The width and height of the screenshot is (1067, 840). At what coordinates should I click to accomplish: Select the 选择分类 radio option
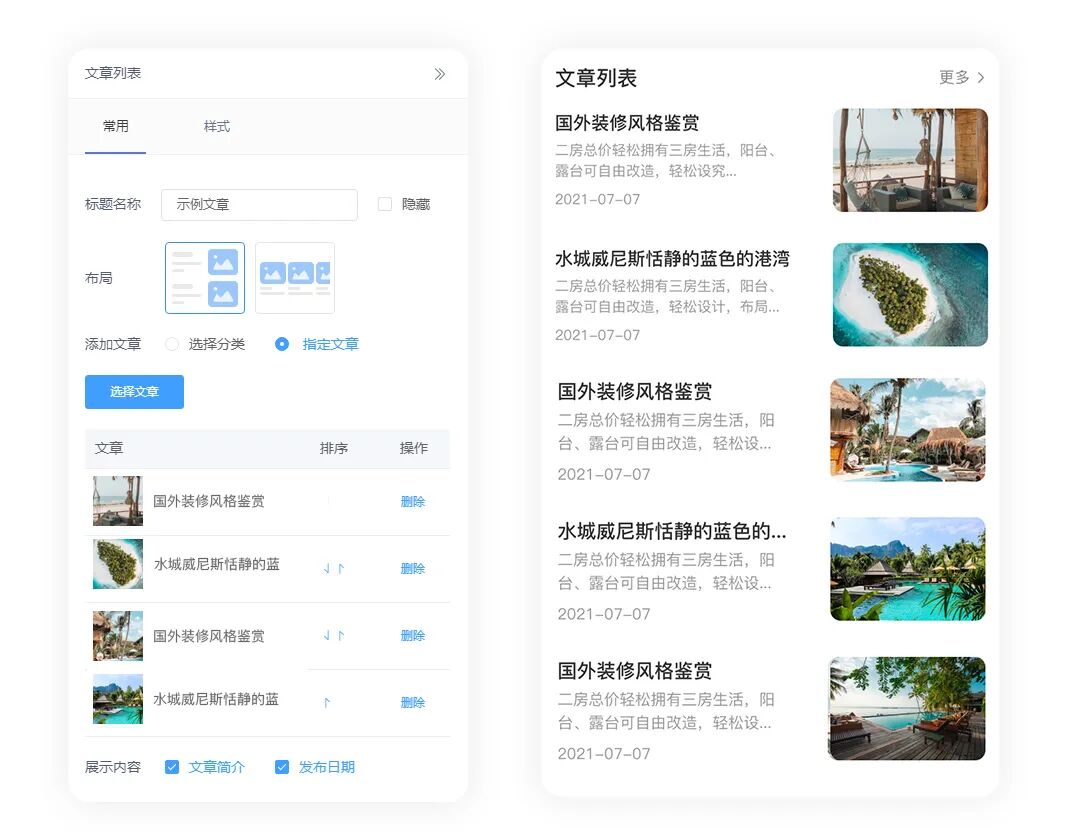pyautogui.click(x=171, y=344)
